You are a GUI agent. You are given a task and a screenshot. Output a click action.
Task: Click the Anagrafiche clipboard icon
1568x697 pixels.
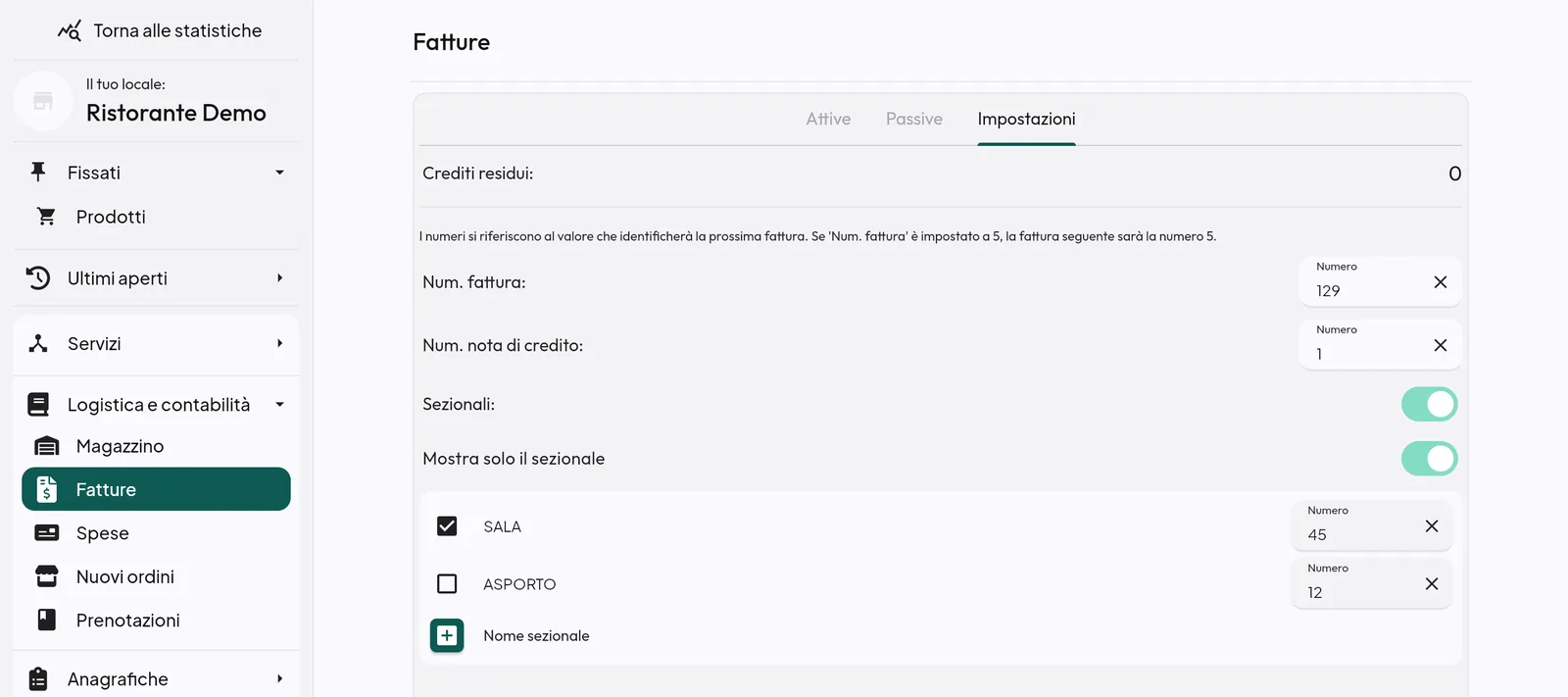pyautogui.click(x=38, y=679)
